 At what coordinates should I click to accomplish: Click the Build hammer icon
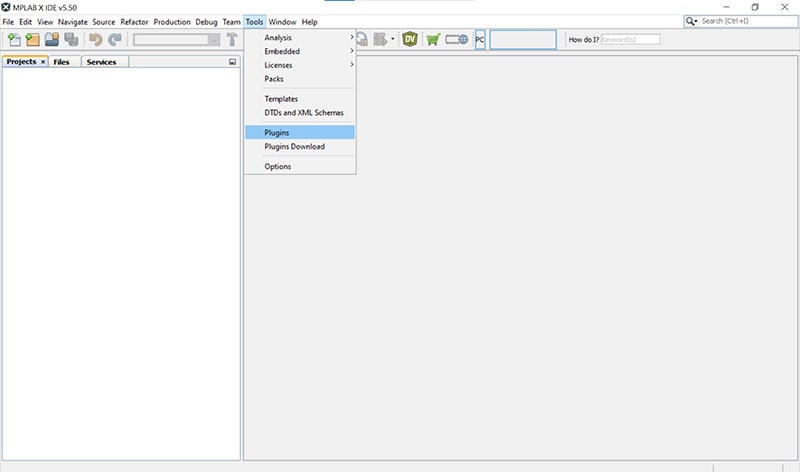coord(232,39)
